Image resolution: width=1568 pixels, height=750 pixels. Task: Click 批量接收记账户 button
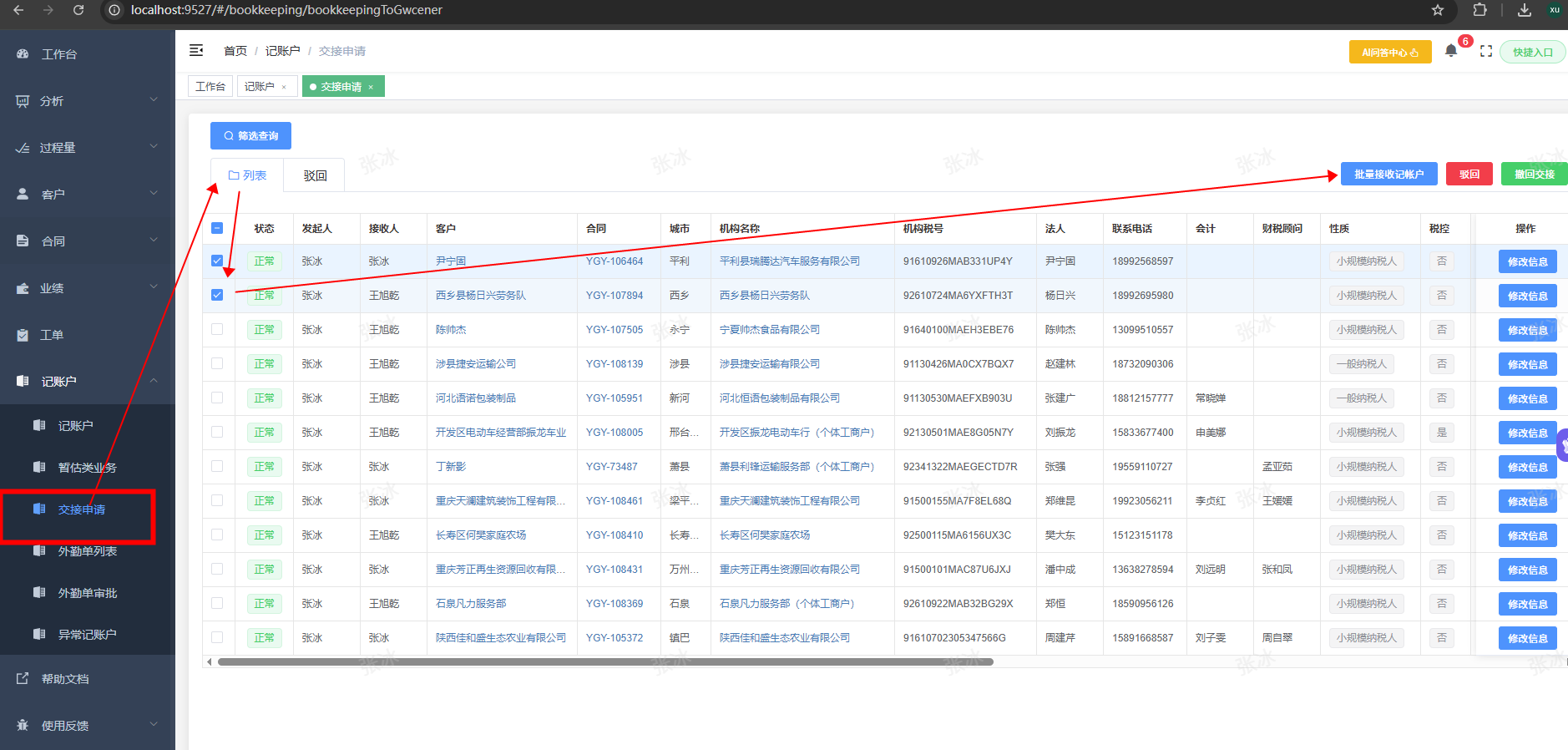pos(1388,174)
